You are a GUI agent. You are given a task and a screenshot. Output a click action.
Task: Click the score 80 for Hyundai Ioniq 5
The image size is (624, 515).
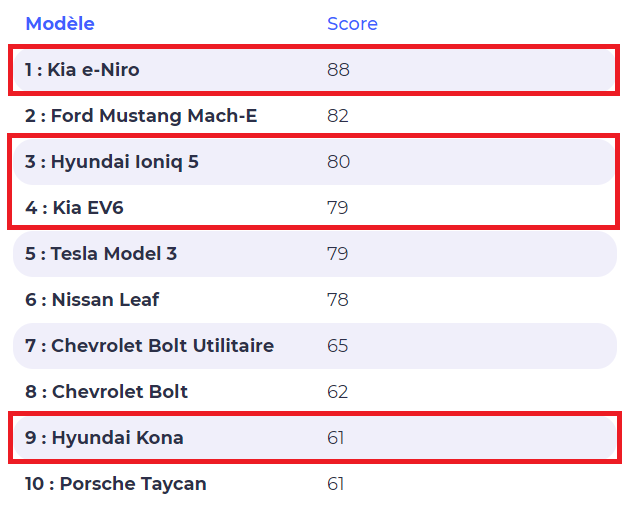(338, 162)
